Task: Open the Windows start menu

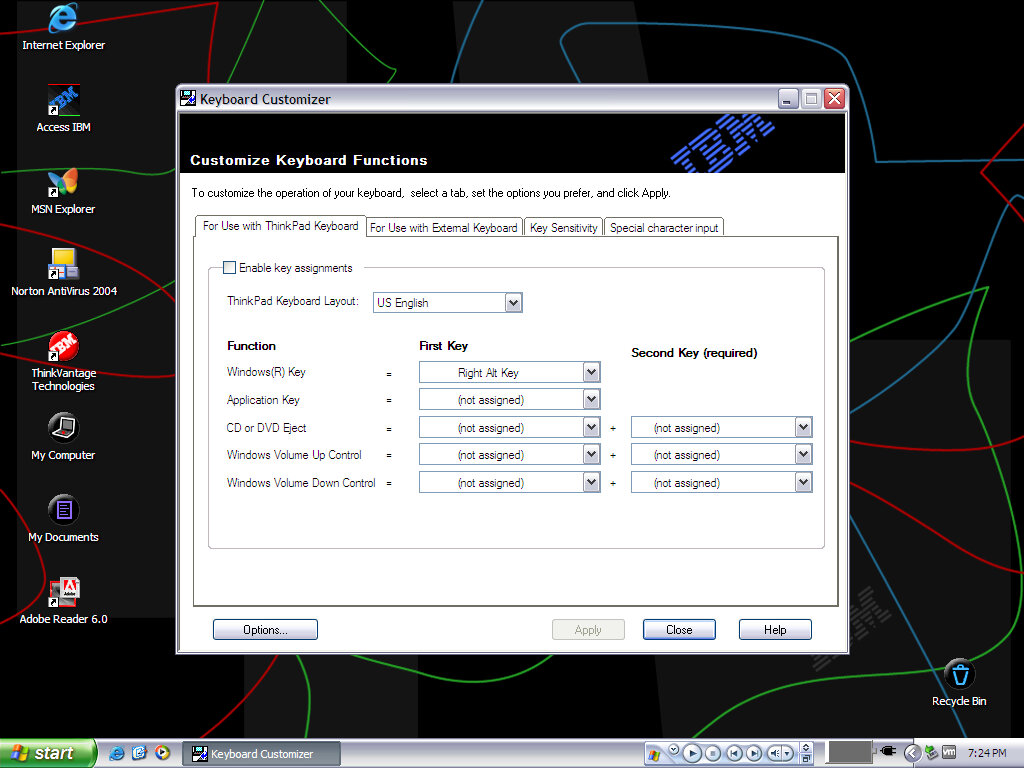Action: pyautogui.click(x=47, y=753)
